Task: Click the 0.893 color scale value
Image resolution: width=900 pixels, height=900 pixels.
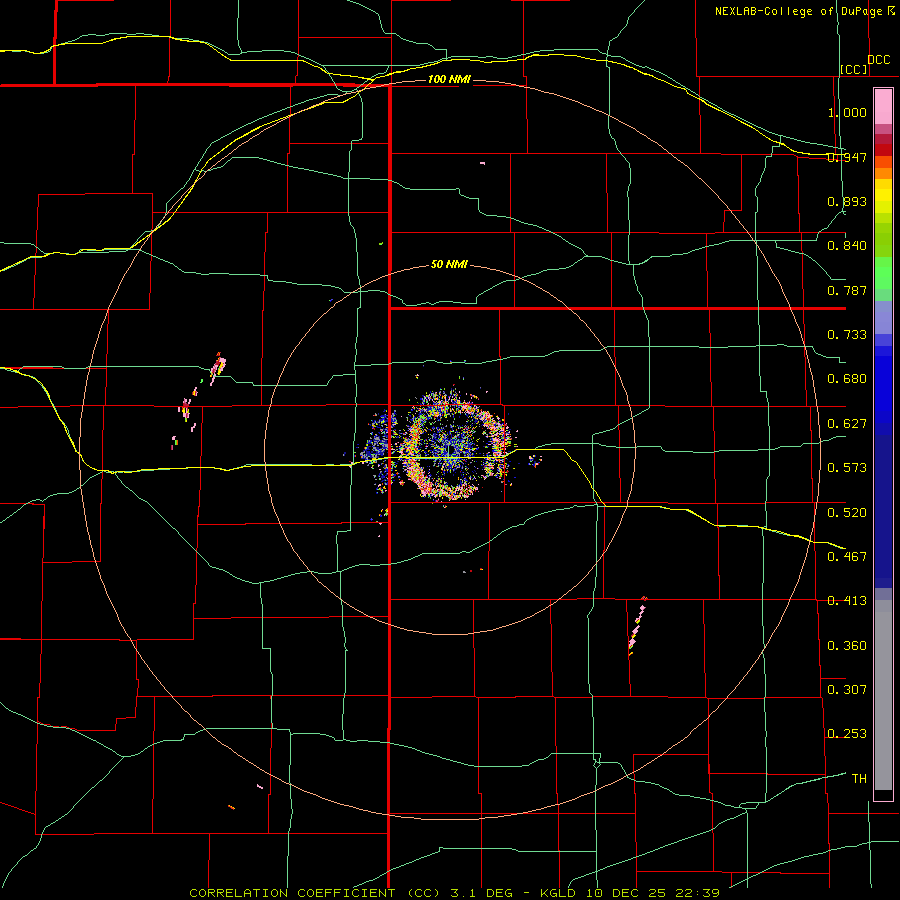Action: point(847,201)
